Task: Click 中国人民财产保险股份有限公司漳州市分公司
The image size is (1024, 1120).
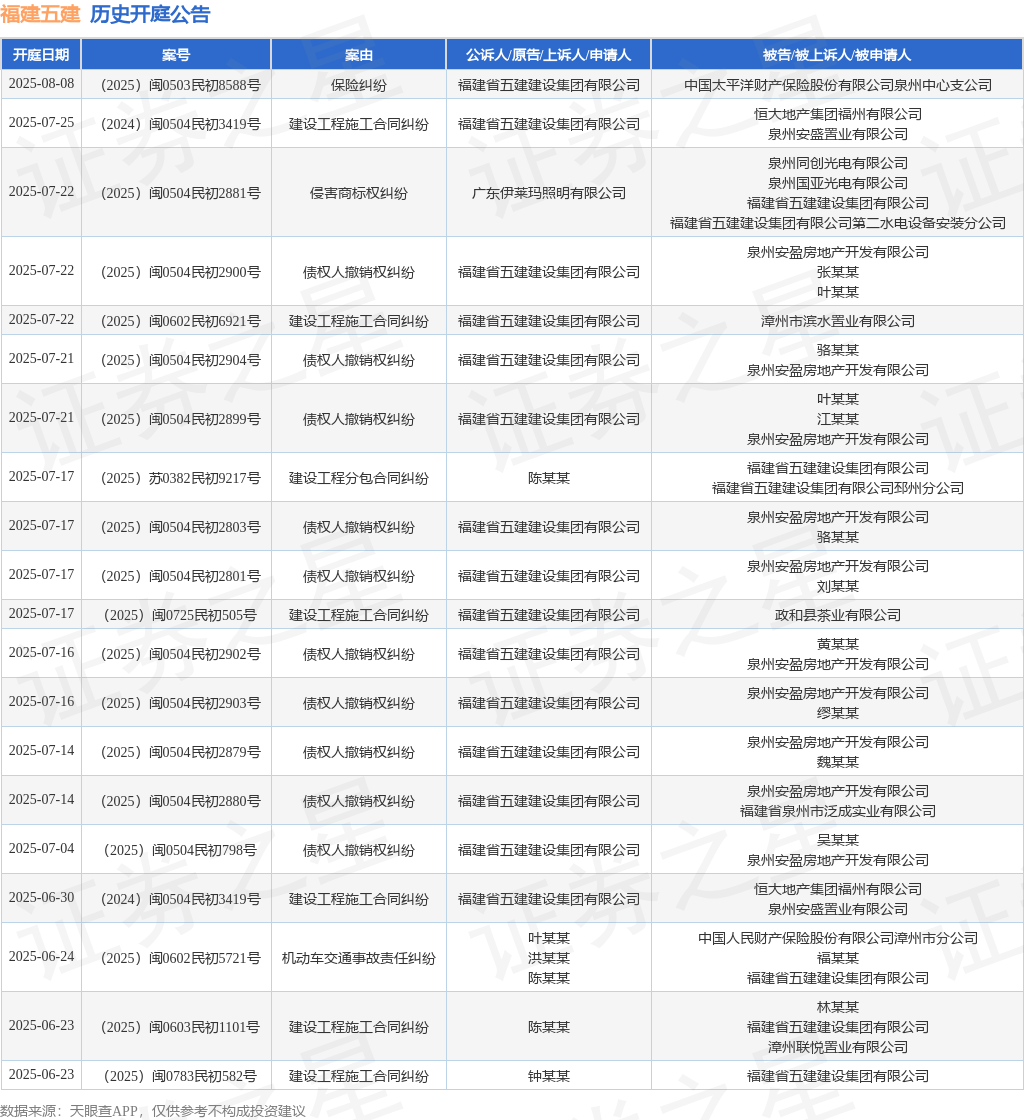Action: pos(838,939)
